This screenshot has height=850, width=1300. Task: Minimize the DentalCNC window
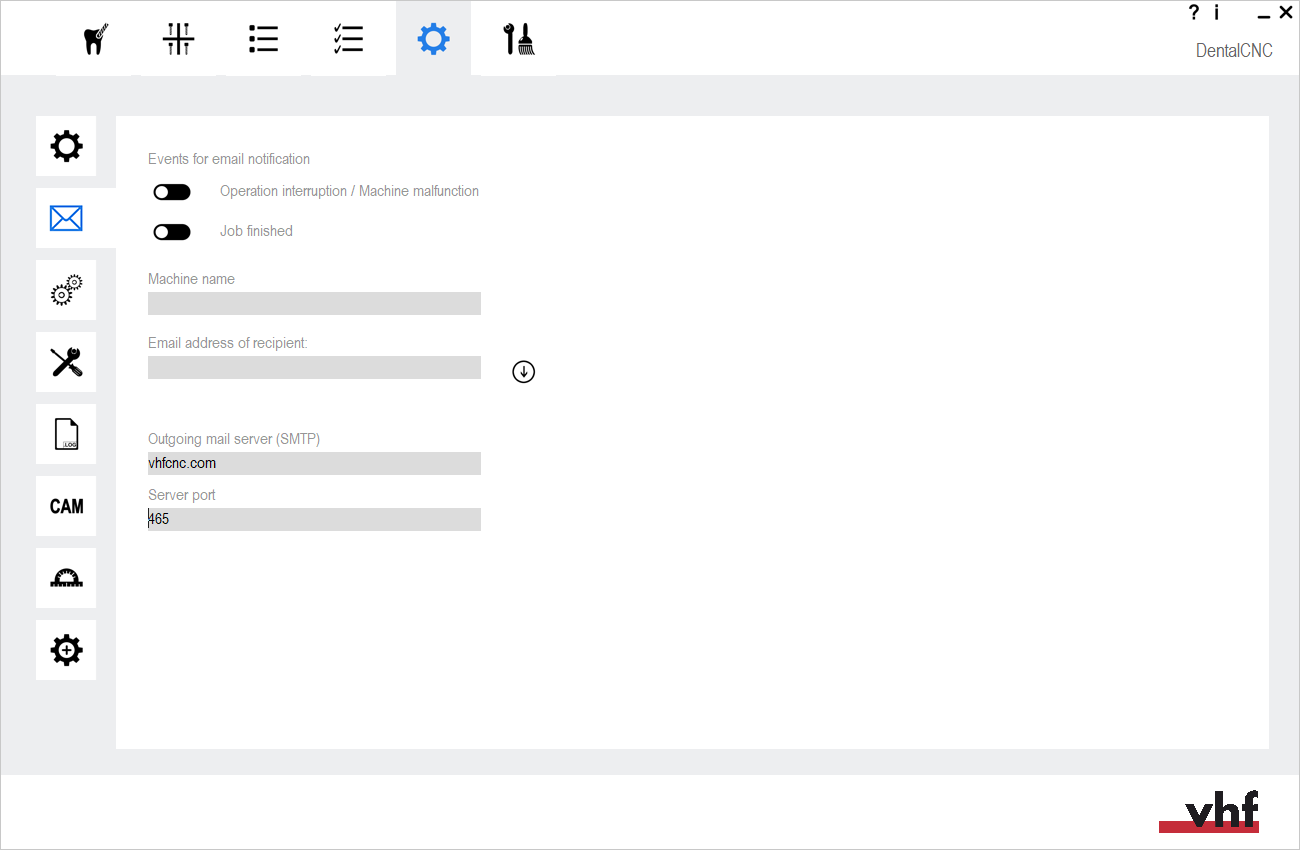(x=1264, y=15)
